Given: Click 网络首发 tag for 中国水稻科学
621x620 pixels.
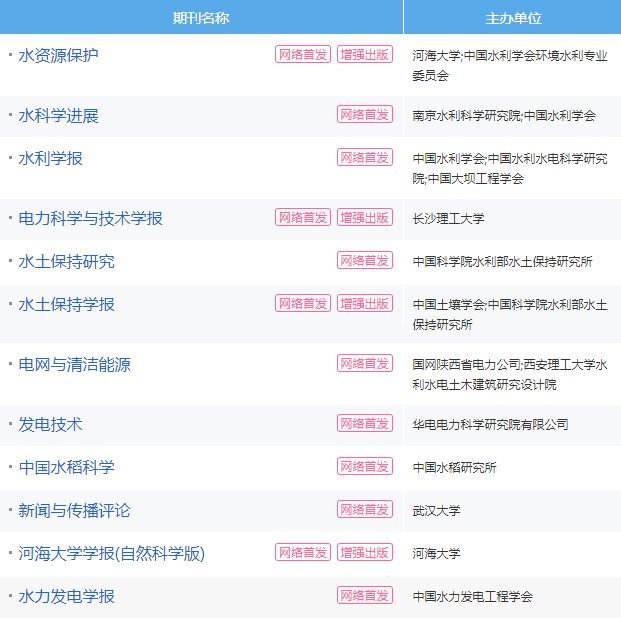Looking at the screenshot, I should [365, 466].
